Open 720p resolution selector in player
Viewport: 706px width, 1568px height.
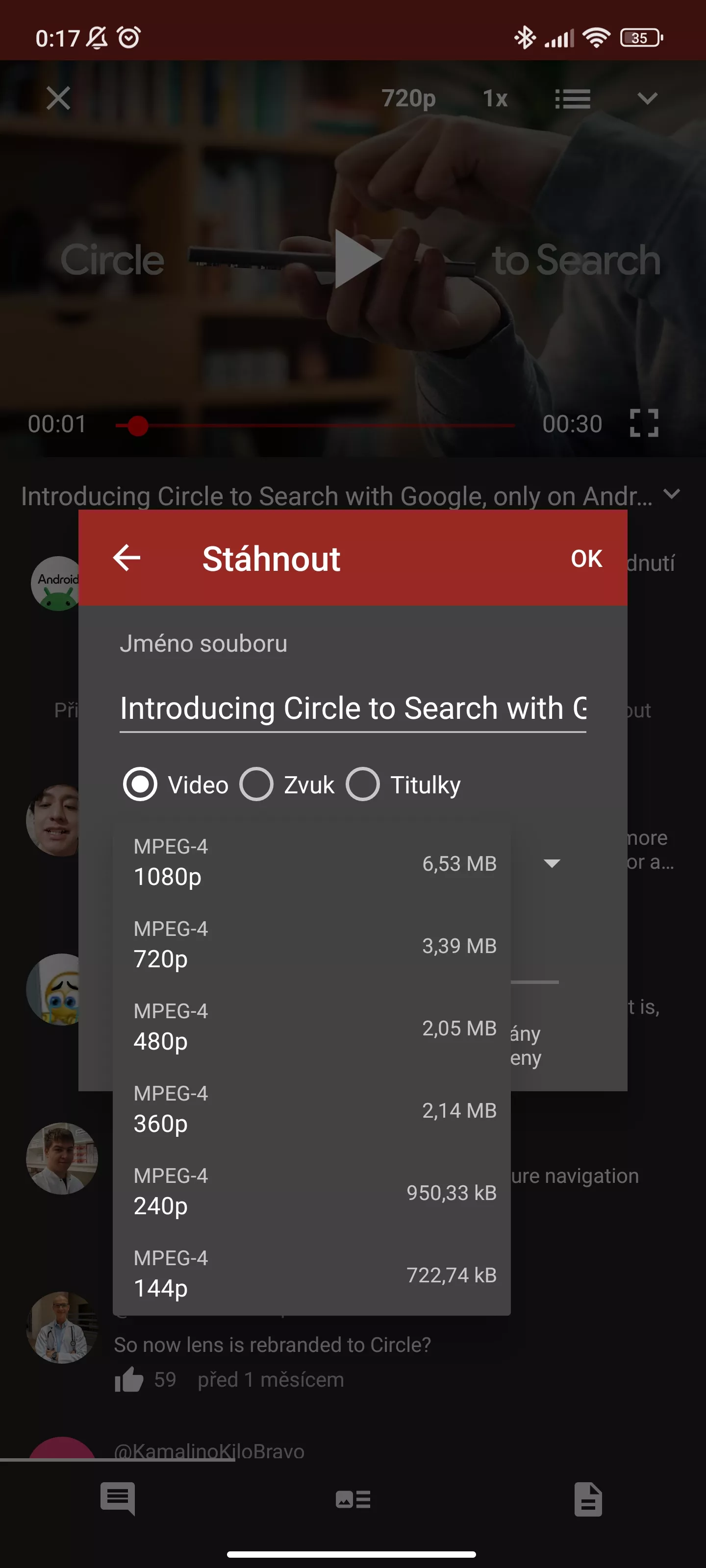click(x=409, y=98)
